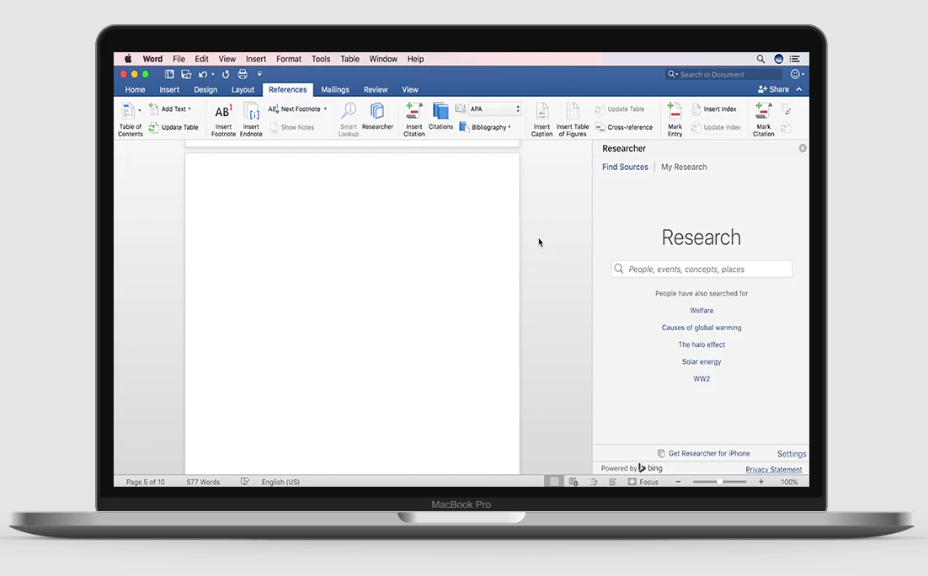Viewport: 928px width, 576px height.
Task: Click the zoom out minus button
Action: 678,482
